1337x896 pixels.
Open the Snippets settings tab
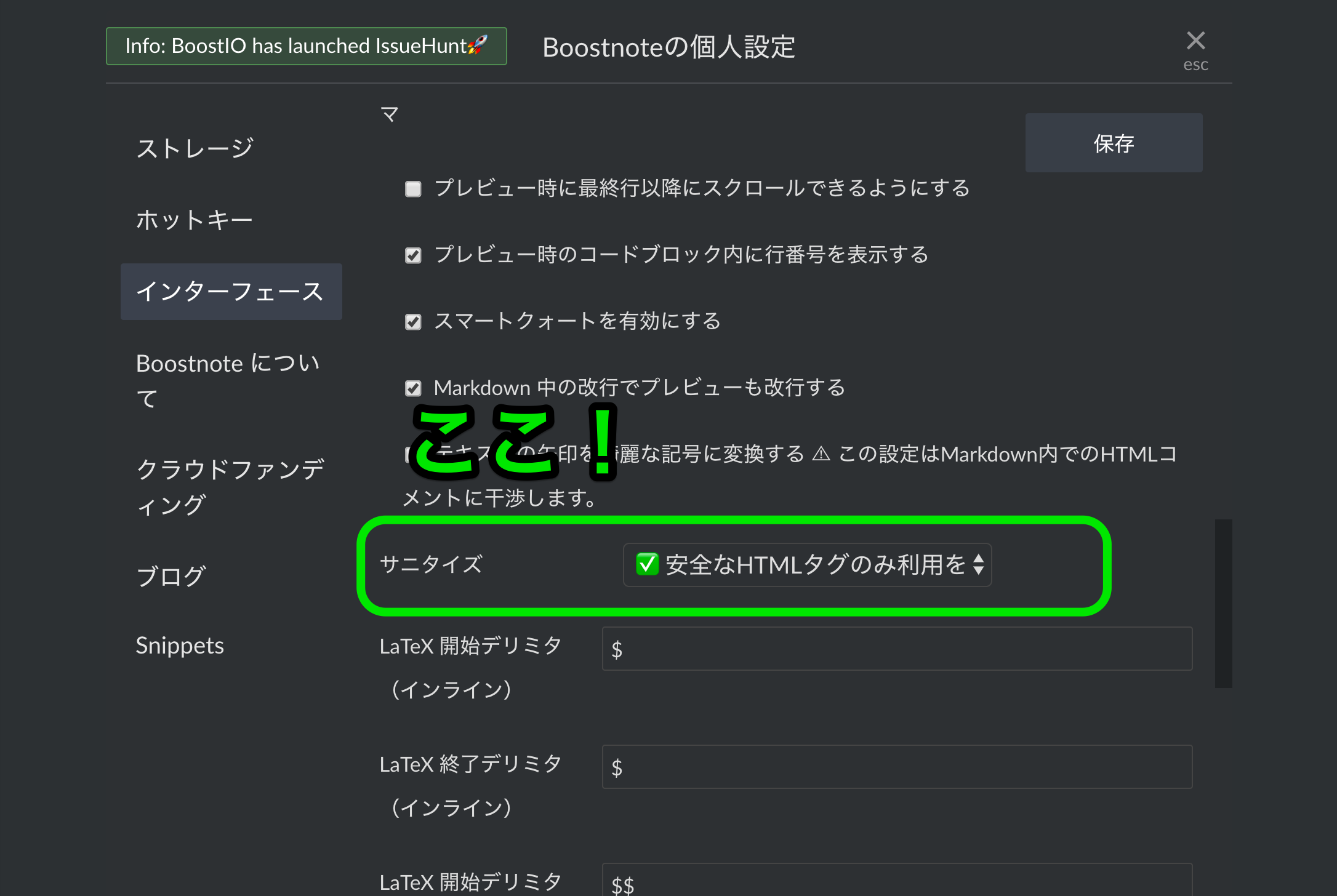pos(180,646)
